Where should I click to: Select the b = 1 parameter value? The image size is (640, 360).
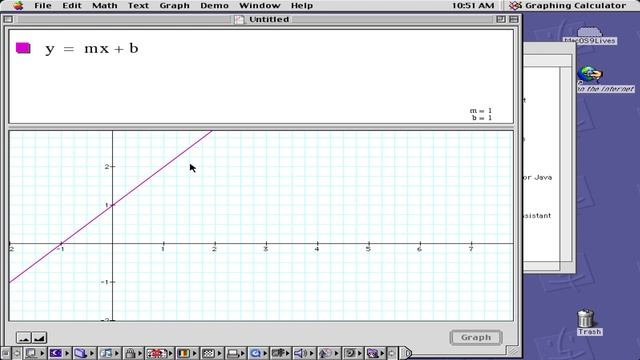coord(482,118)
